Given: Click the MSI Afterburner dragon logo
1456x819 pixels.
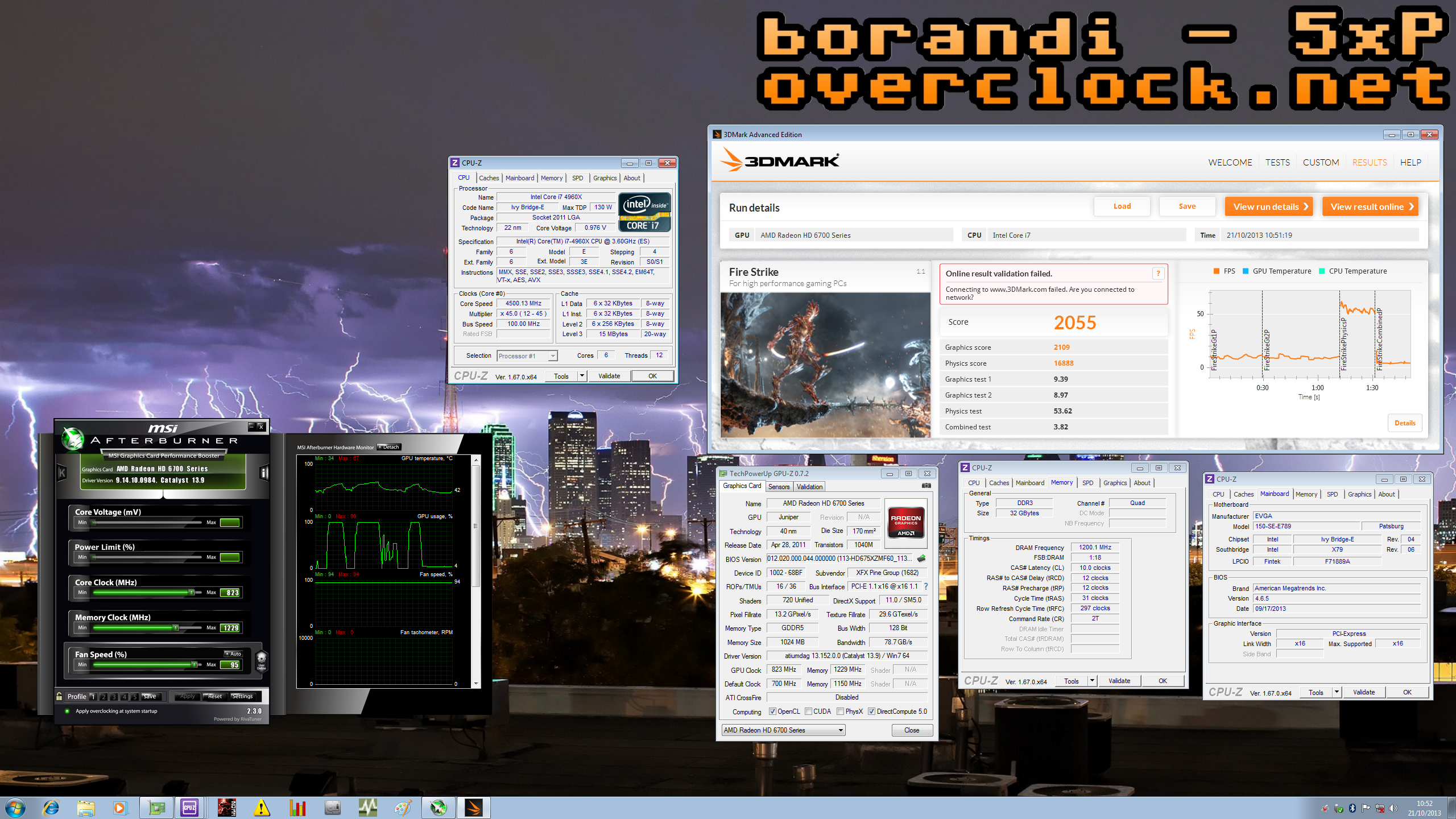Looking at the screenshot, I should point(73,438).
